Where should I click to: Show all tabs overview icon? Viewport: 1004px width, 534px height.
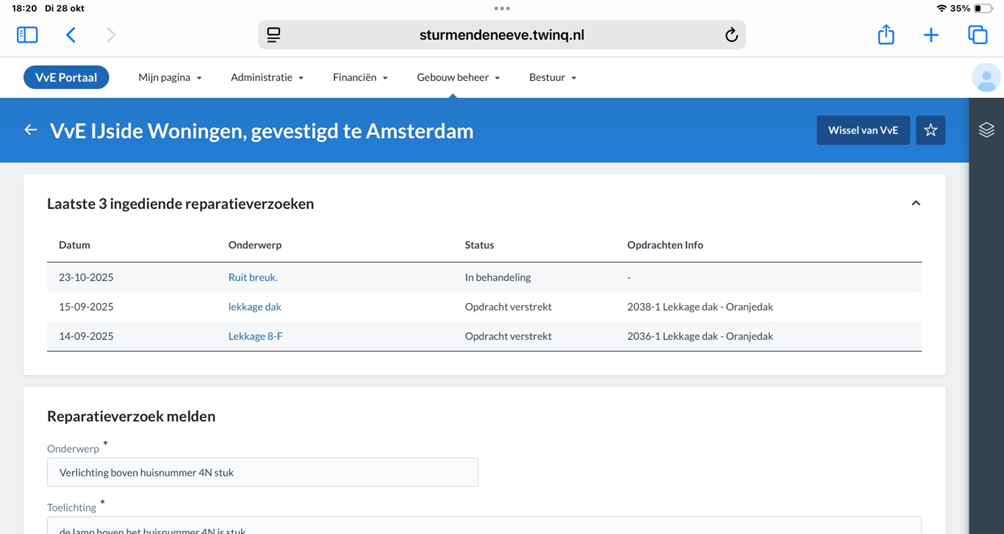pos(977,35)
